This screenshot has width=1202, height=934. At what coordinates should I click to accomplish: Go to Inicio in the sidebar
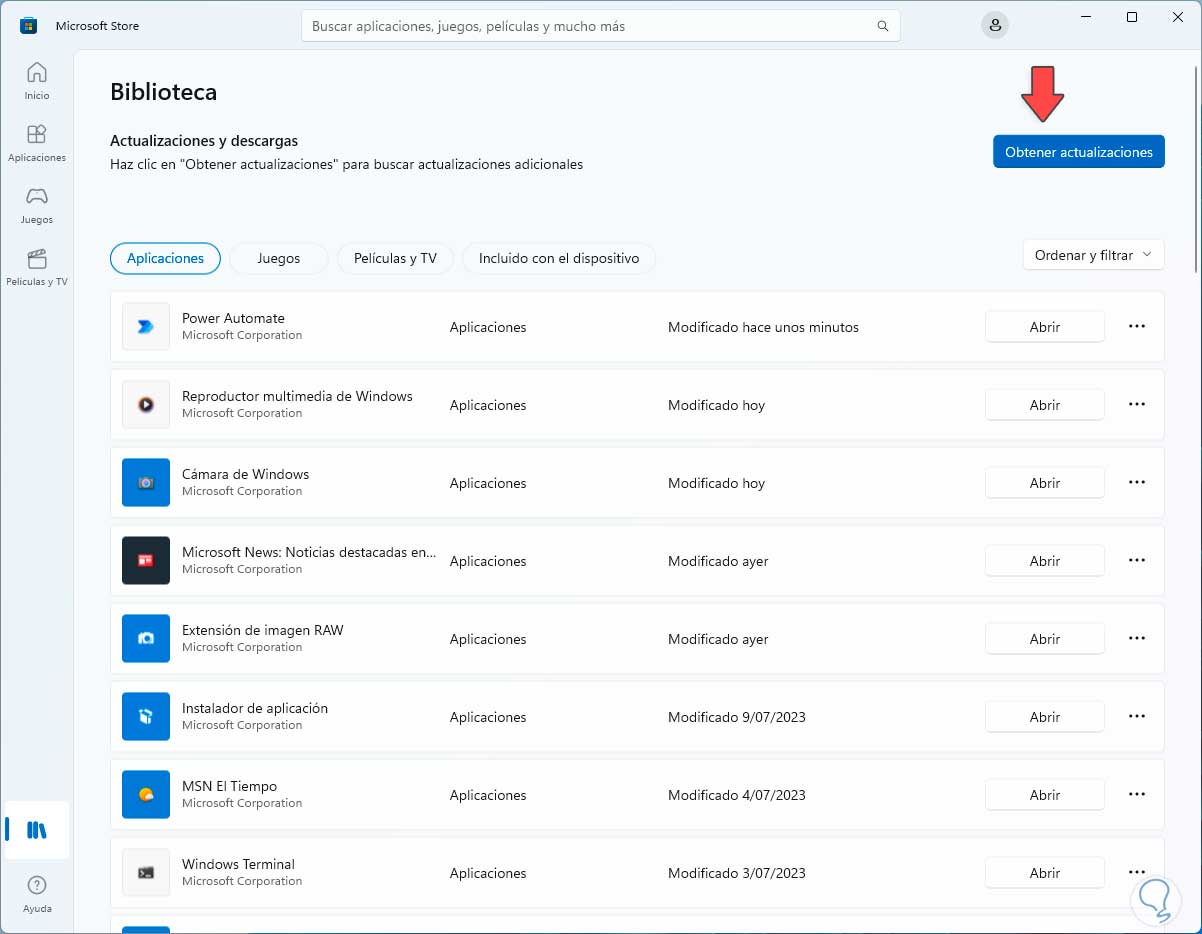click(x=37, y=80)
